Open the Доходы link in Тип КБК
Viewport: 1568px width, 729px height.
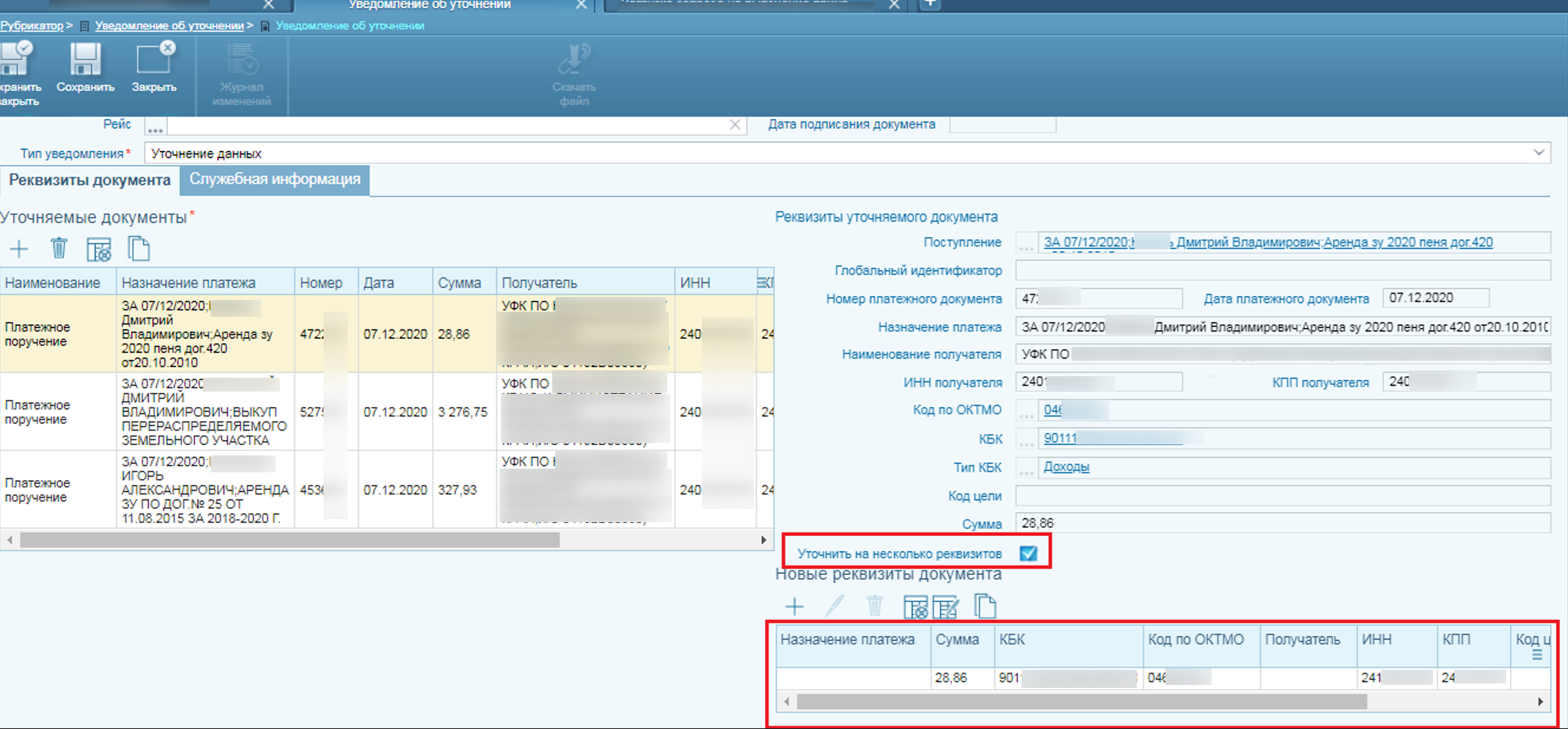click(1066, 467)
